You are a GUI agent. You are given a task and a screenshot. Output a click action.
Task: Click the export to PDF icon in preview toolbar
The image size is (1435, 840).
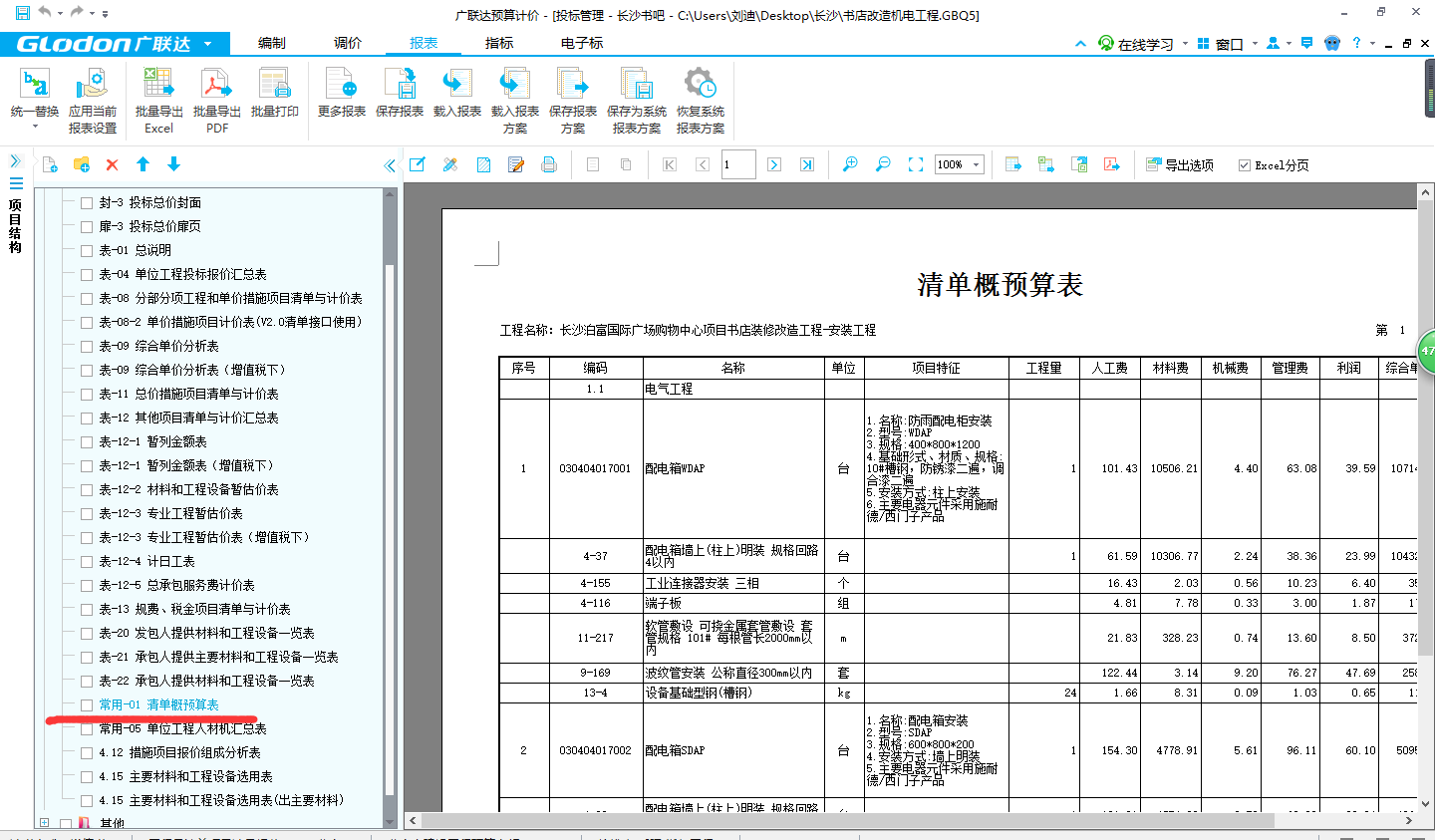coord(1112,164)
